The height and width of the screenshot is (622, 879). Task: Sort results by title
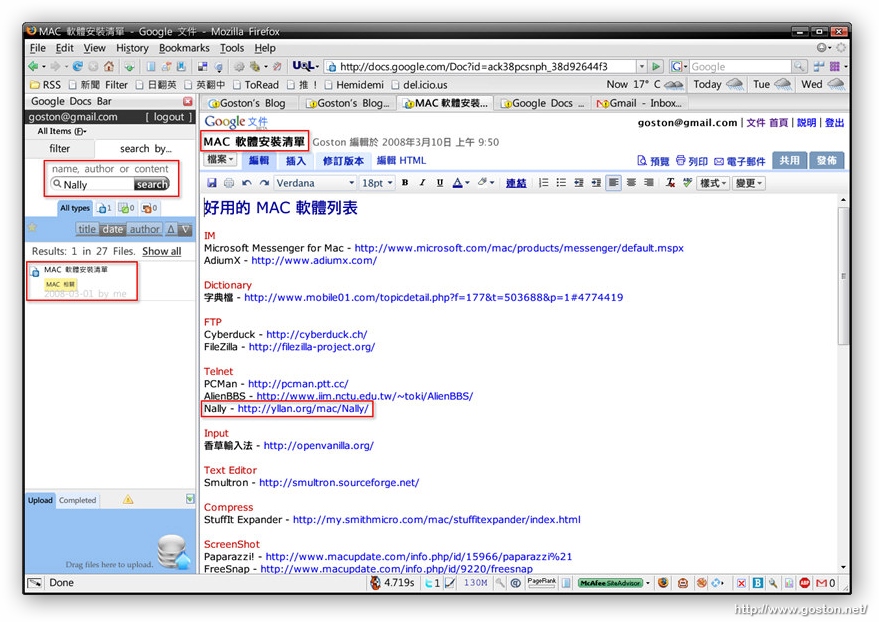click(87, 229)
